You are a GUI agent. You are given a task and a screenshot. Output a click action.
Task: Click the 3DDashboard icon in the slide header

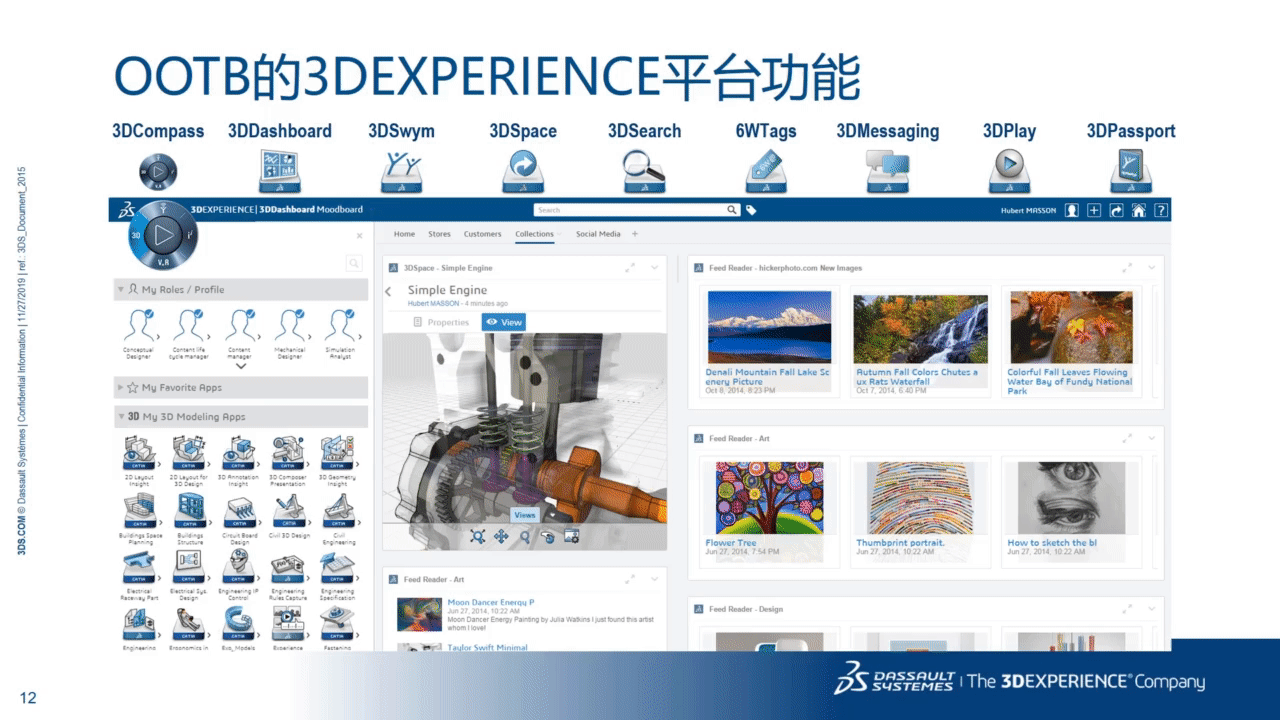click(279, 171)
